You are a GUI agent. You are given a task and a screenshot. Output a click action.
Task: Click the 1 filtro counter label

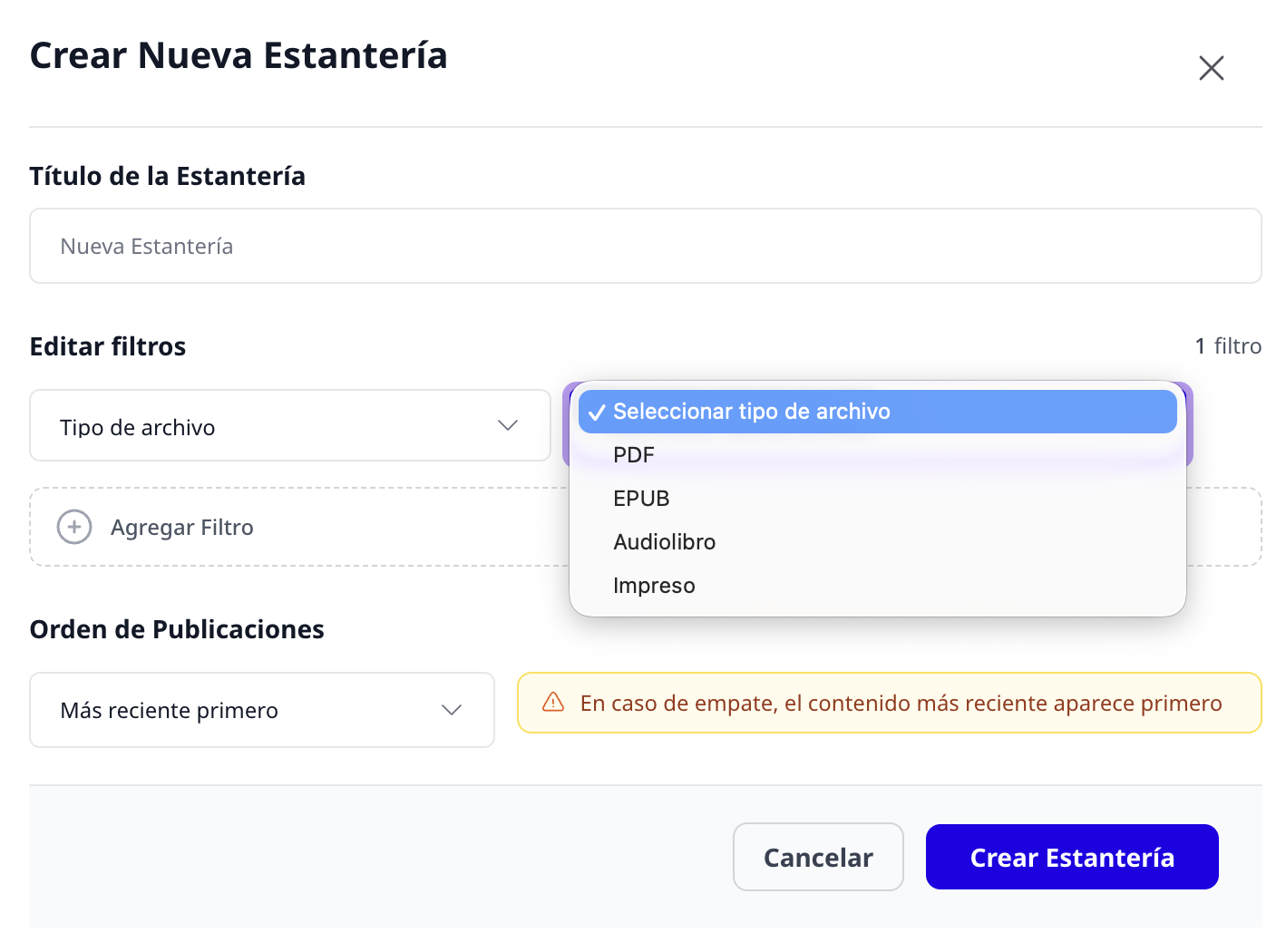pyautogui.click(x=1228, y=346)
